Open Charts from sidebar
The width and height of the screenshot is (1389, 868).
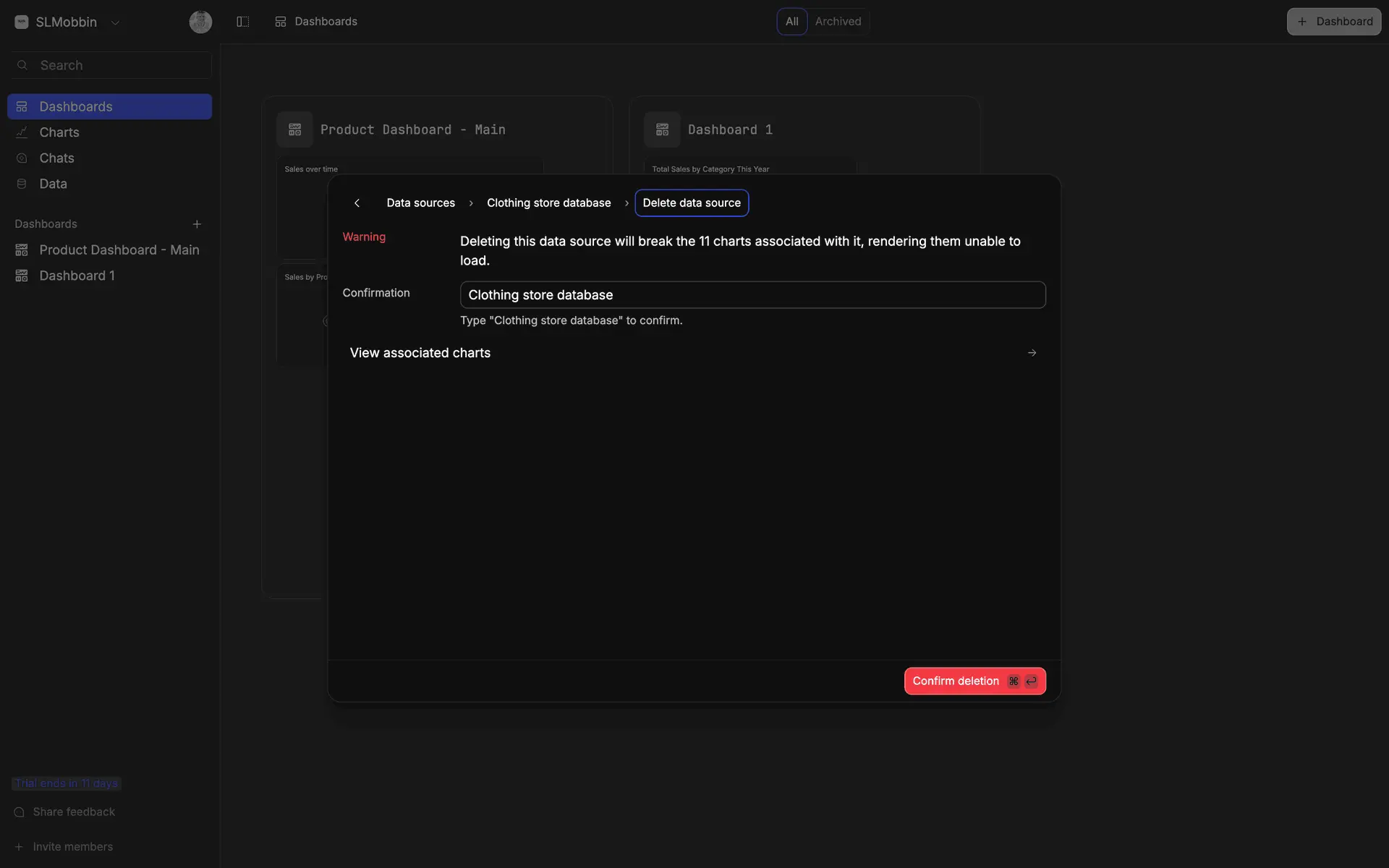59,132
